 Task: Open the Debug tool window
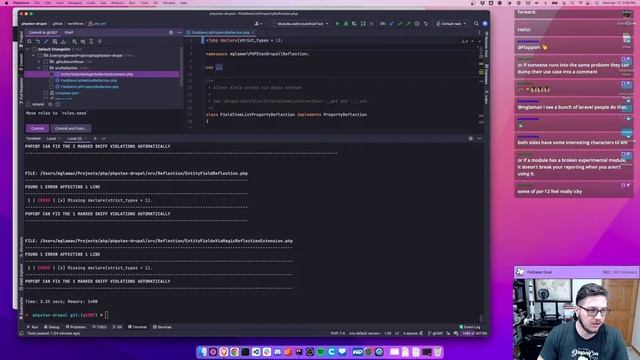tap(52, 327)
